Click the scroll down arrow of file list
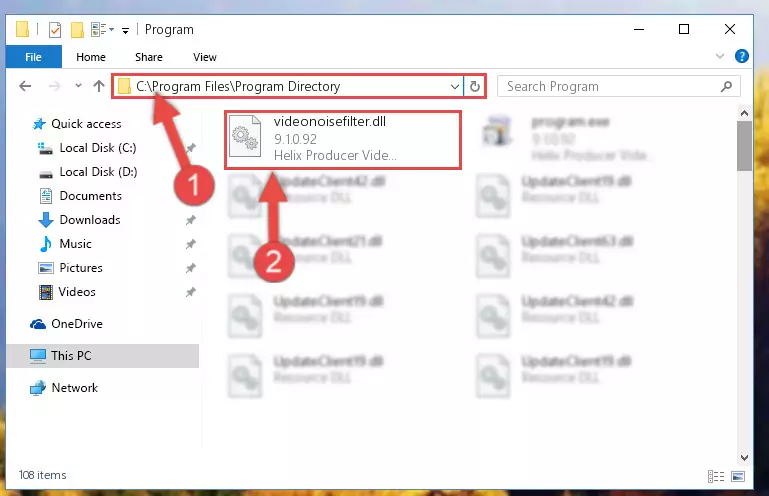 pyautogui.click(x=744, y=457)
